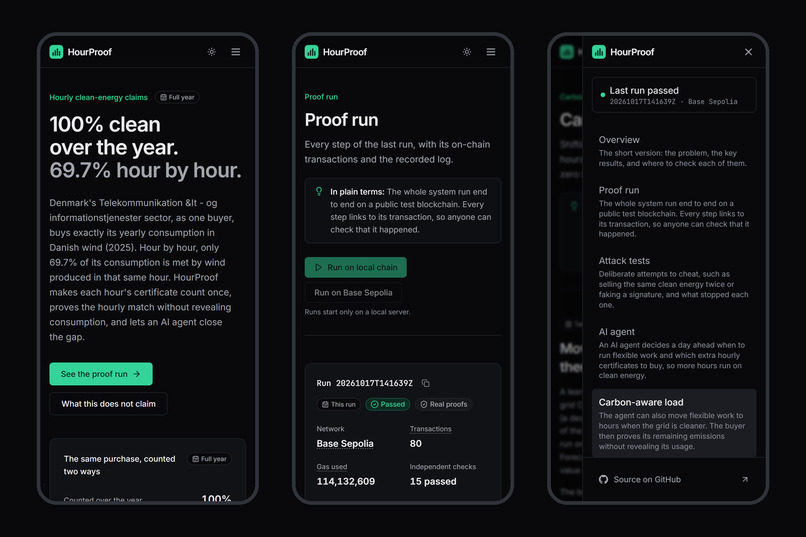This screenshot has height=537, width=806.
Task: Click 'Run on Base Sepolia' button
Action: (353, 292)
